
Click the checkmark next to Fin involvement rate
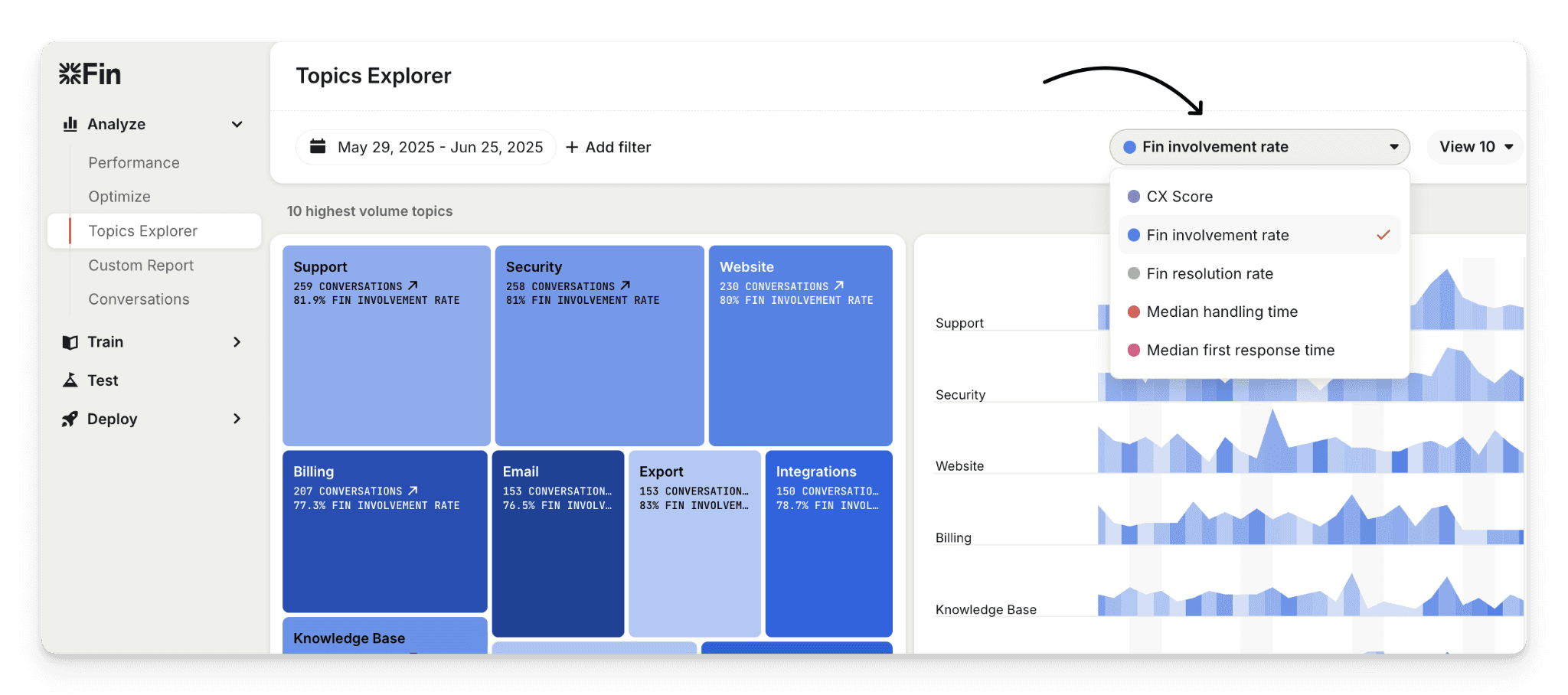tap(1383, 235)
